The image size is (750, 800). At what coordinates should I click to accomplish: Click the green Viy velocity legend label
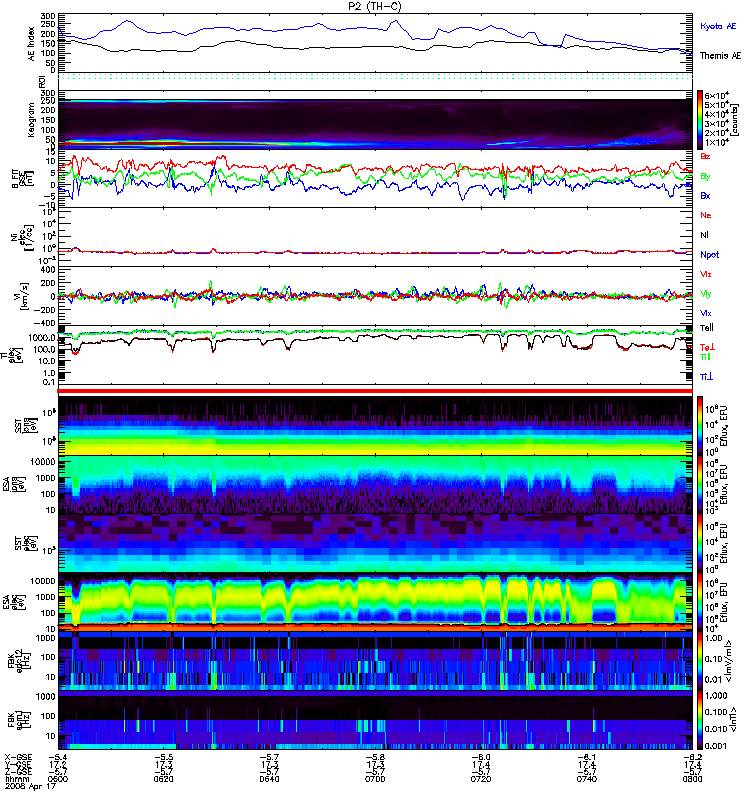706,294
